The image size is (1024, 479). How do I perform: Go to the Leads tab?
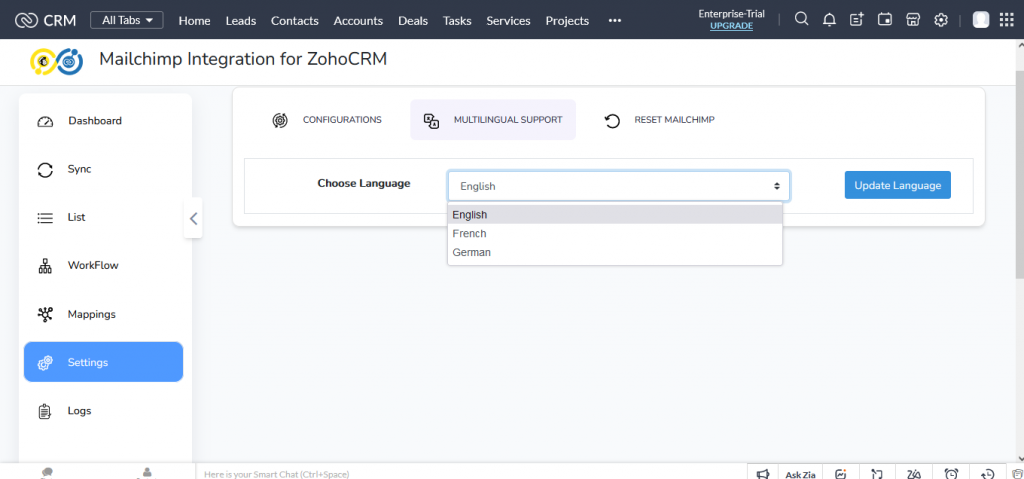point(241,20)
